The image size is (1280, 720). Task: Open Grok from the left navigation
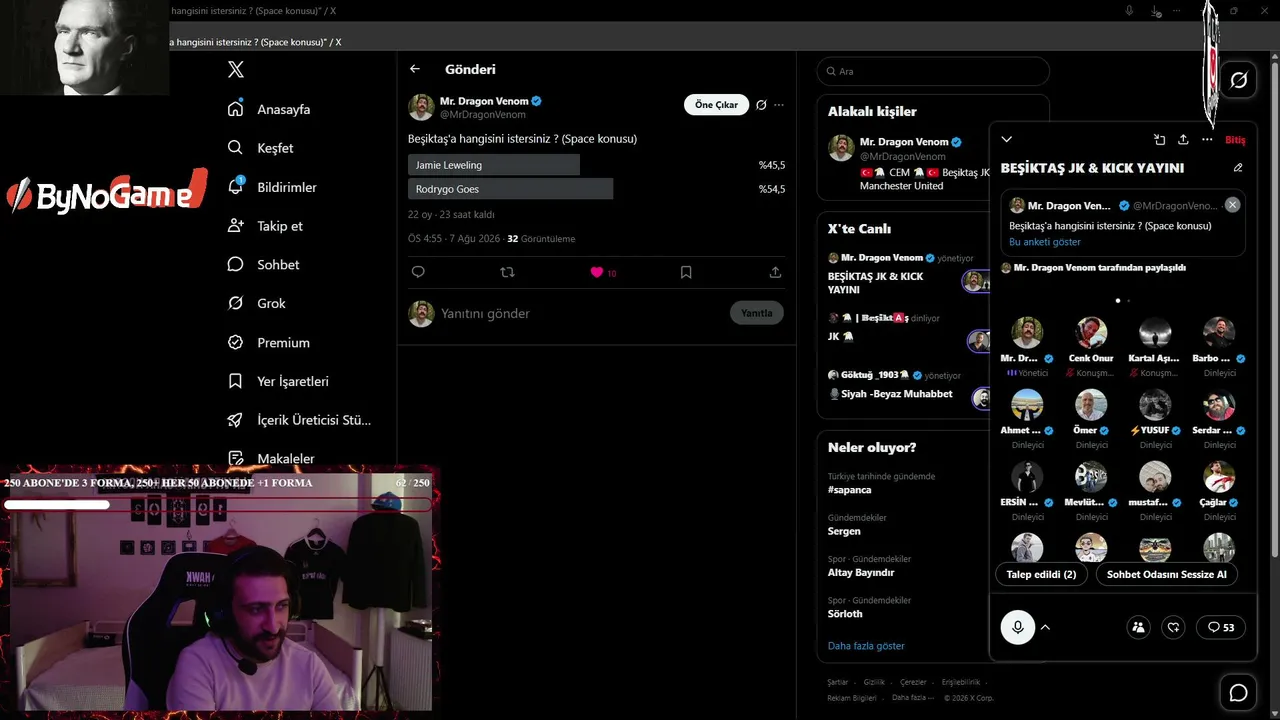pyautogui.click(x=257, y=303)
